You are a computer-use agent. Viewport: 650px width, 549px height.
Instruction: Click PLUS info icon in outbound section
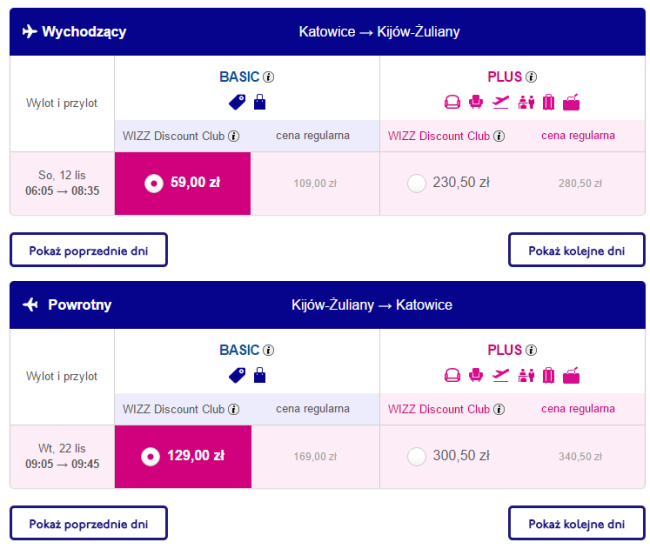[x=531, y=77]
